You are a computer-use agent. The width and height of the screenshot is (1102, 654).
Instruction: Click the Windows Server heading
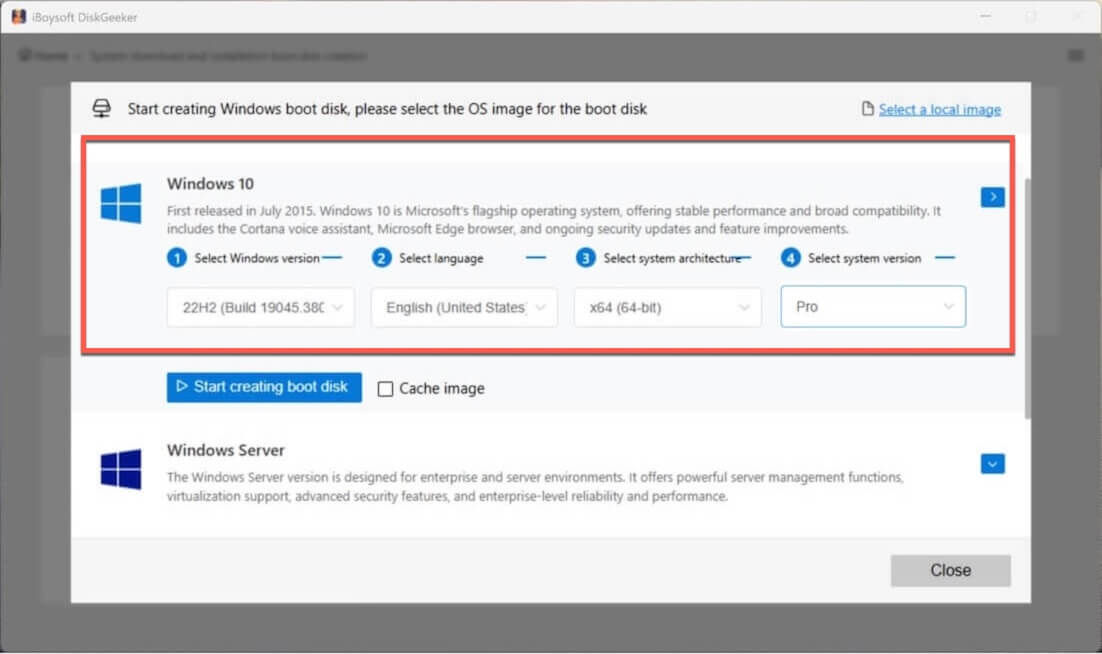point(226,450)
